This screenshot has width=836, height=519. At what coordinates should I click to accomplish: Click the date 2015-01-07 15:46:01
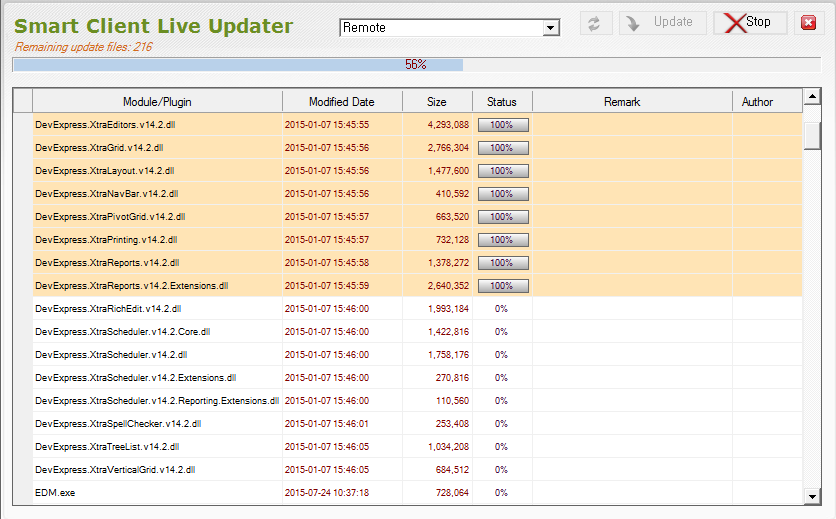pos(327,424)
